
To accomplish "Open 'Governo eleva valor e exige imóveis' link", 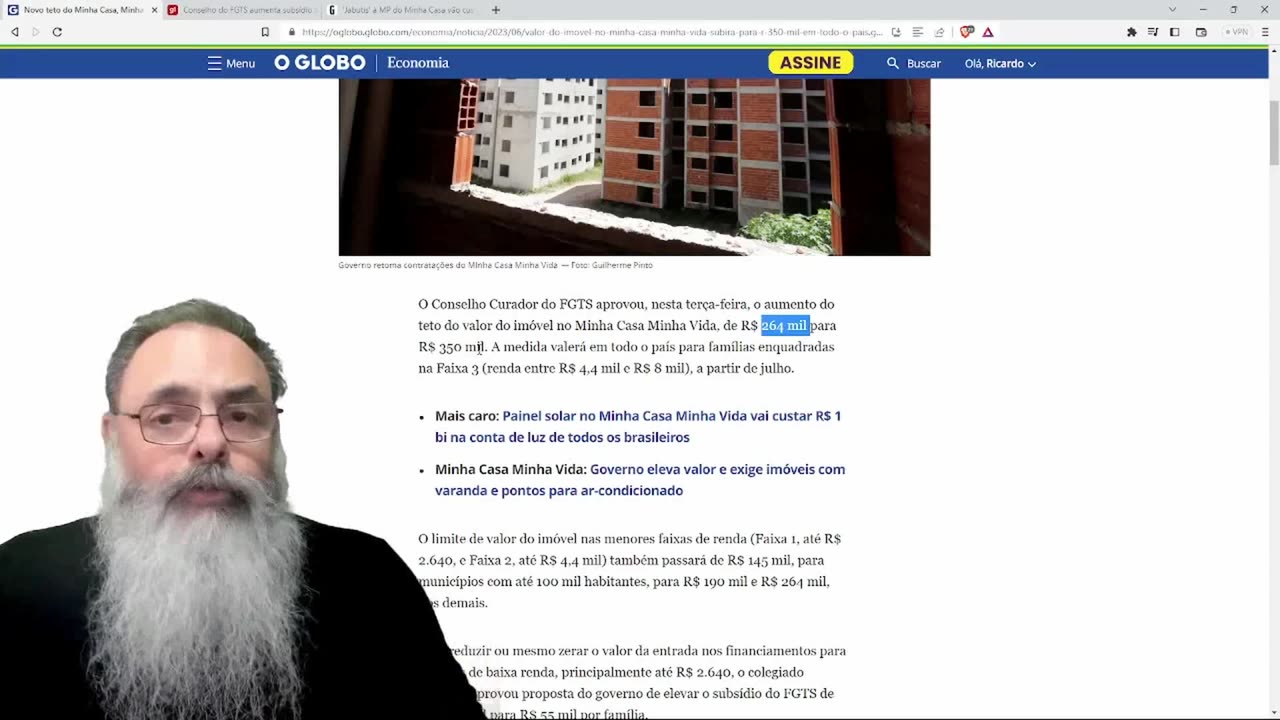I will (640, 480).
